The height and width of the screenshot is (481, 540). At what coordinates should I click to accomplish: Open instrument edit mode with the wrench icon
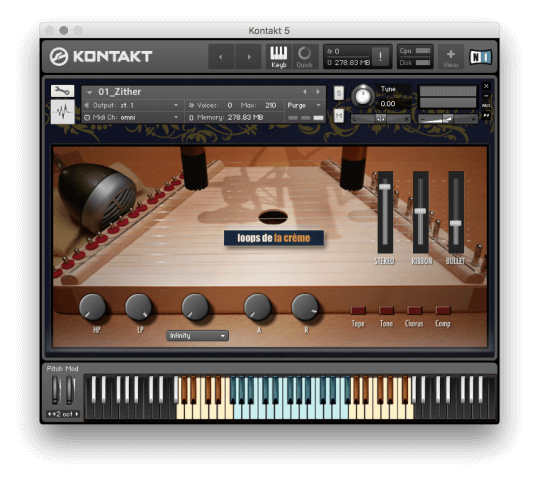pyautogui.click(x=62, y=91)
